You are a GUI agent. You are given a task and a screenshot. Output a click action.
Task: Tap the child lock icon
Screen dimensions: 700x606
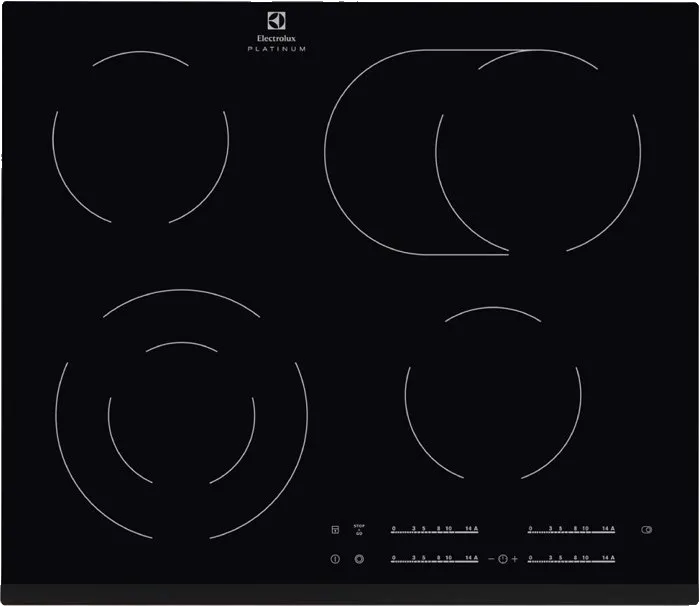click(x=335, y=530)
